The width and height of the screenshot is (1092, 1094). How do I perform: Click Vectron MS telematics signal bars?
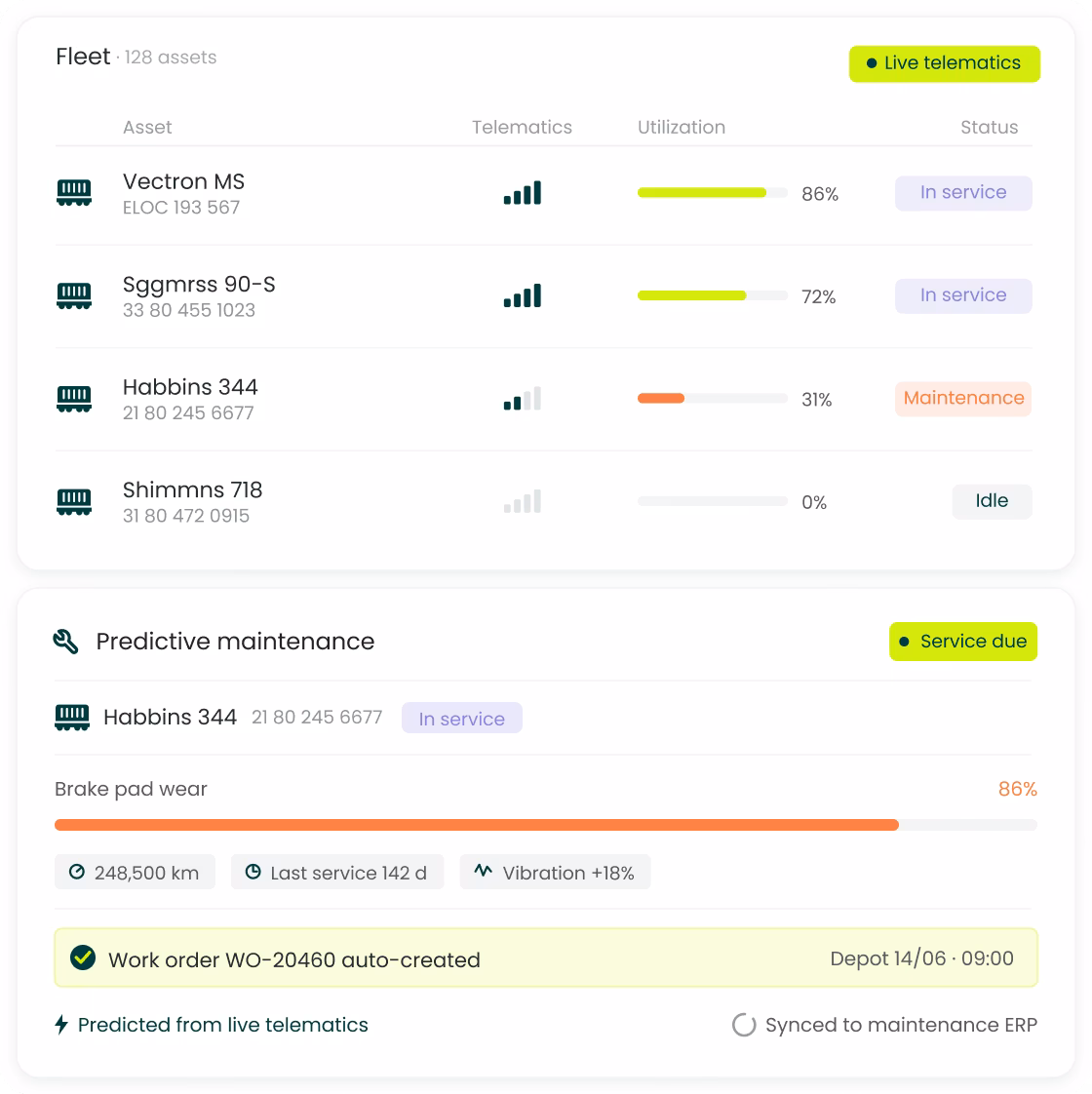[x=523, y=192]
